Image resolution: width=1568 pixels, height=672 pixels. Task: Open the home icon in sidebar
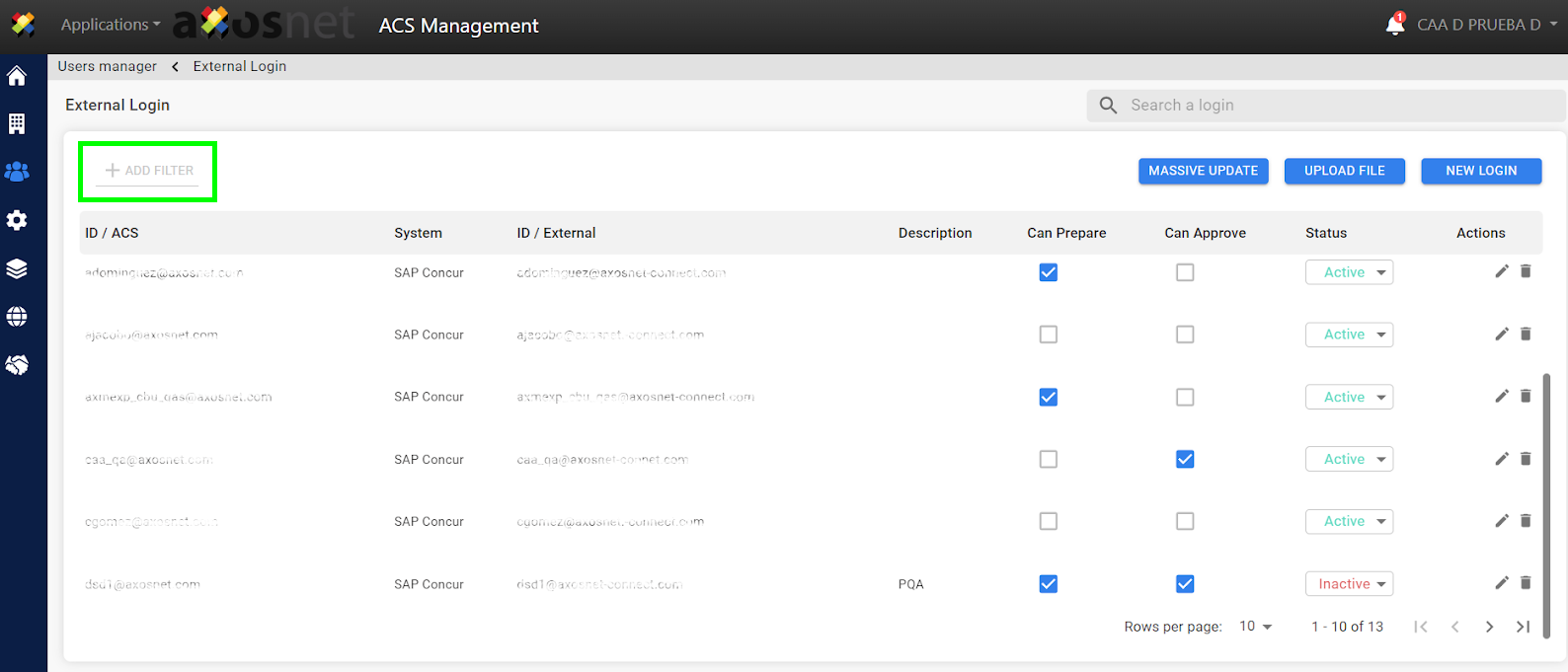pos(17,76)
